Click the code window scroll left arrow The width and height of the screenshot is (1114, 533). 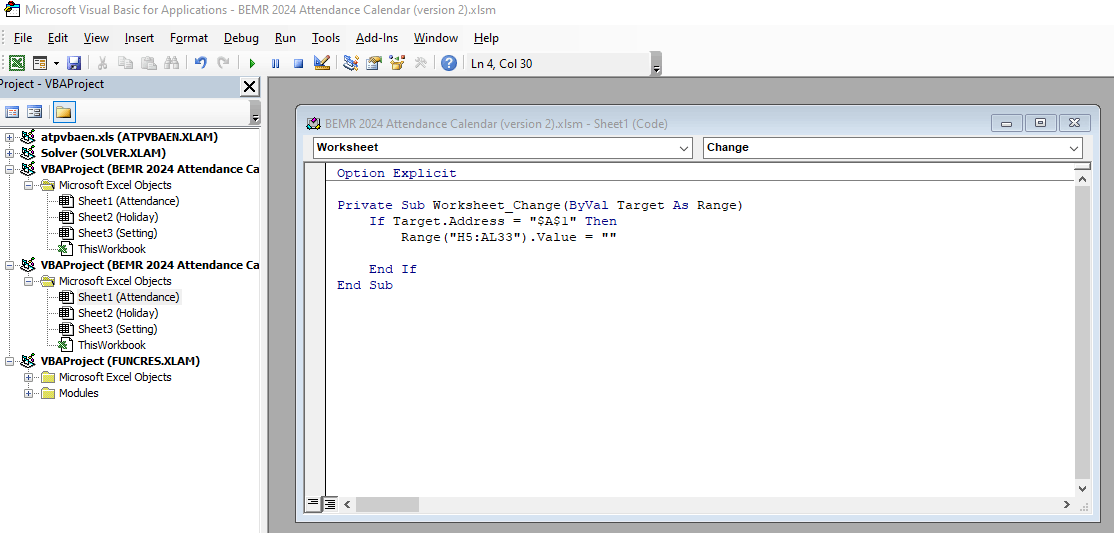pyautogui.click(x=347, y=505)
